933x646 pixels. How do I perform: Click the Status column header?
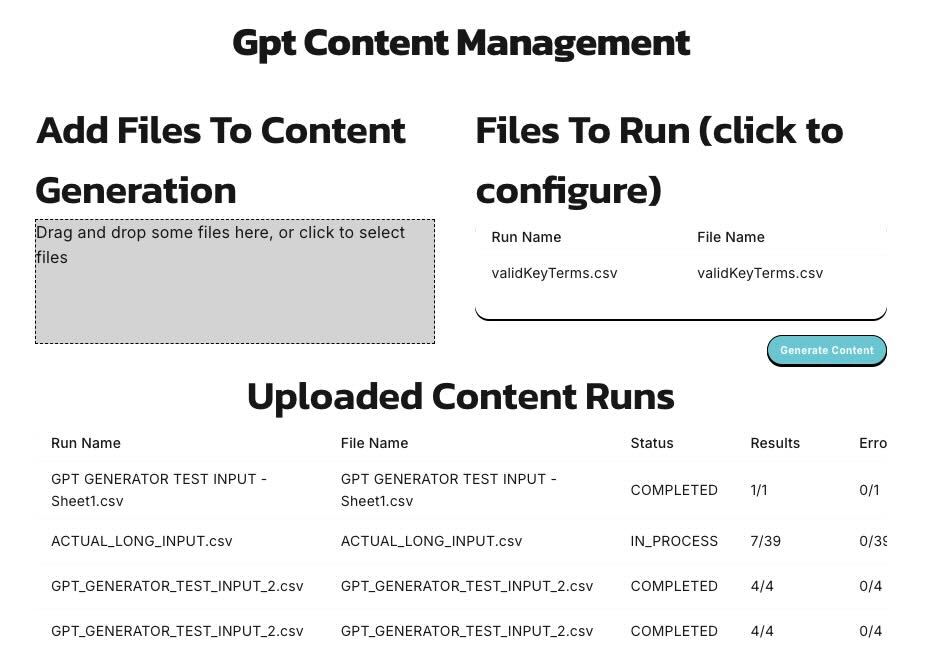(652, 443)
